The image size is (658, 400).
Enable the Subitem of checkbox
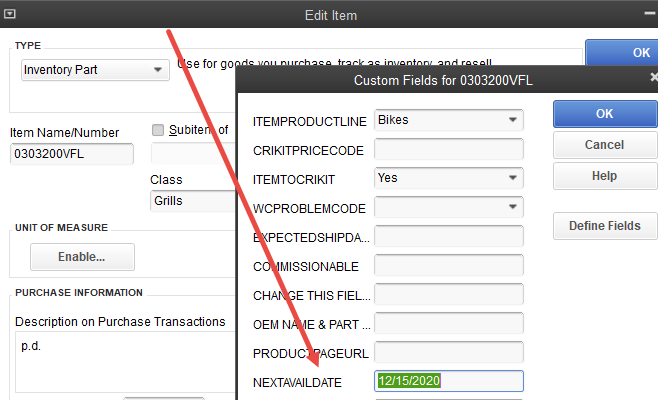pos(158,130)
